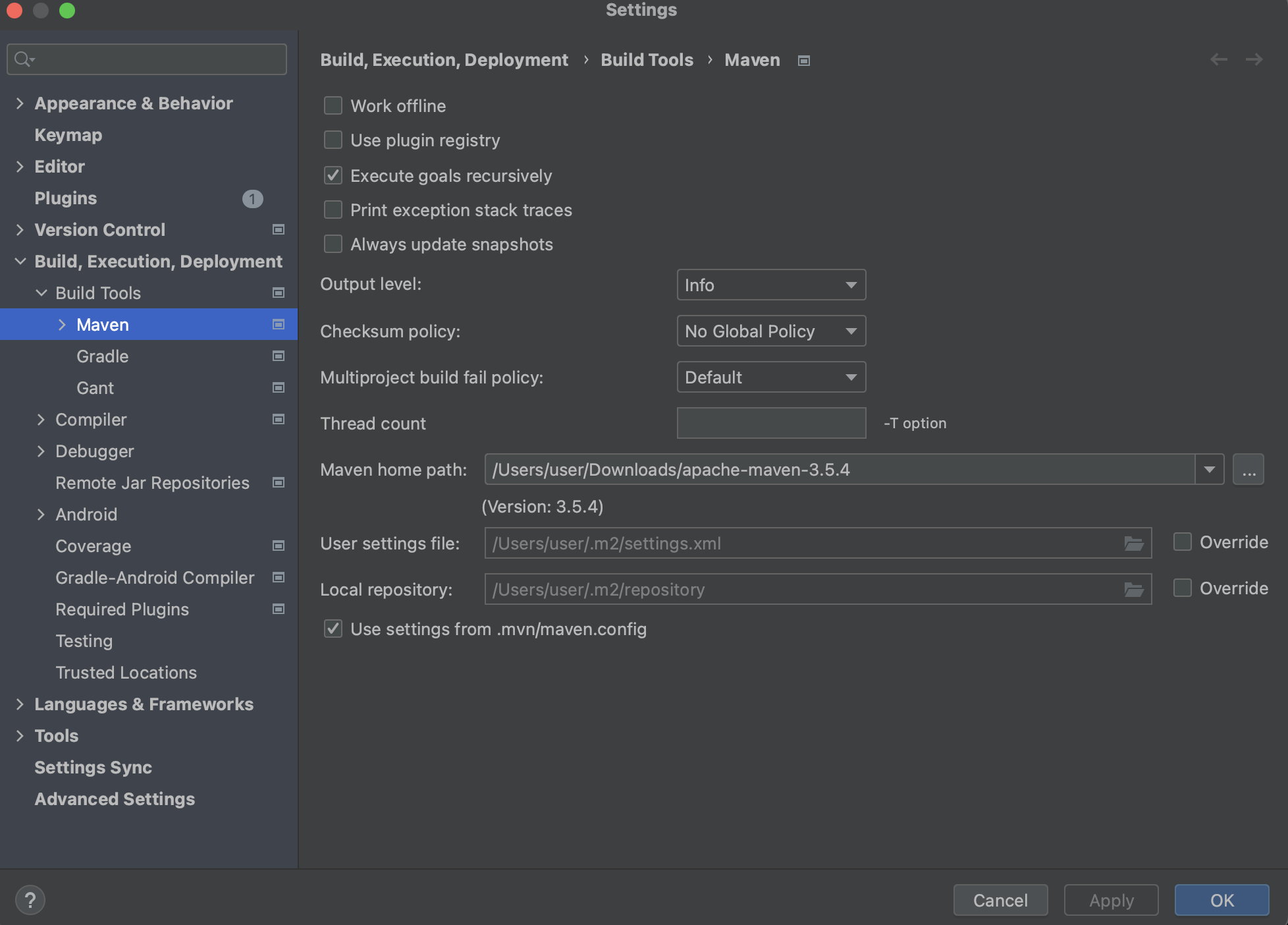Expand Languages & Frameworks section

point(20,704)
